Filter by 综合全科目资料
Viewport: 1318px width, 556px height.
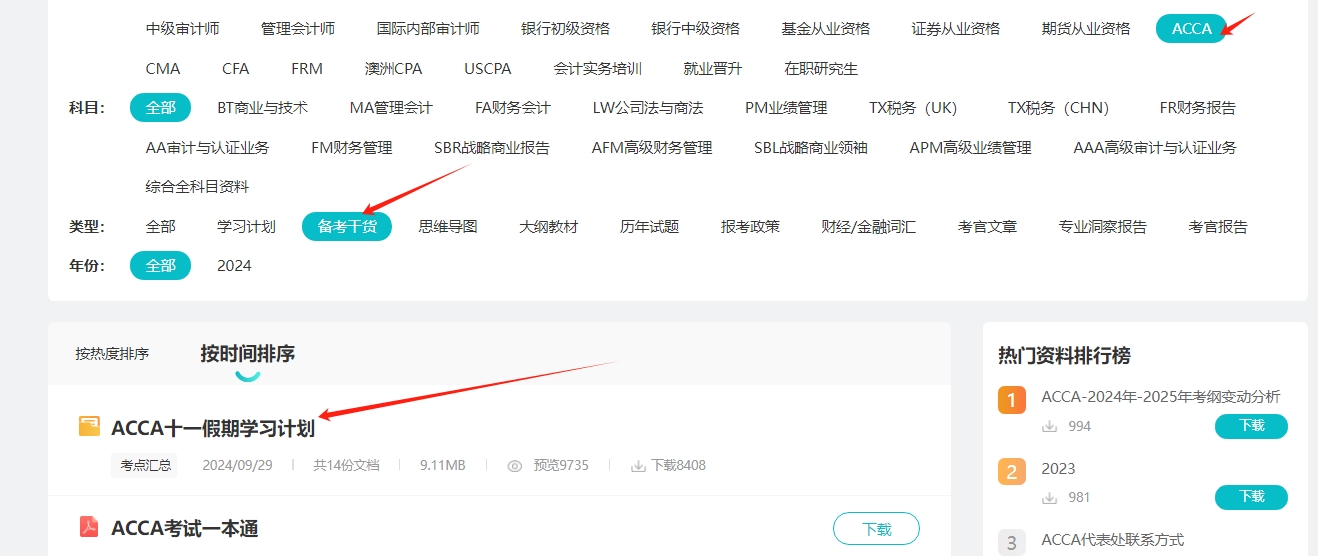[197, 187]
